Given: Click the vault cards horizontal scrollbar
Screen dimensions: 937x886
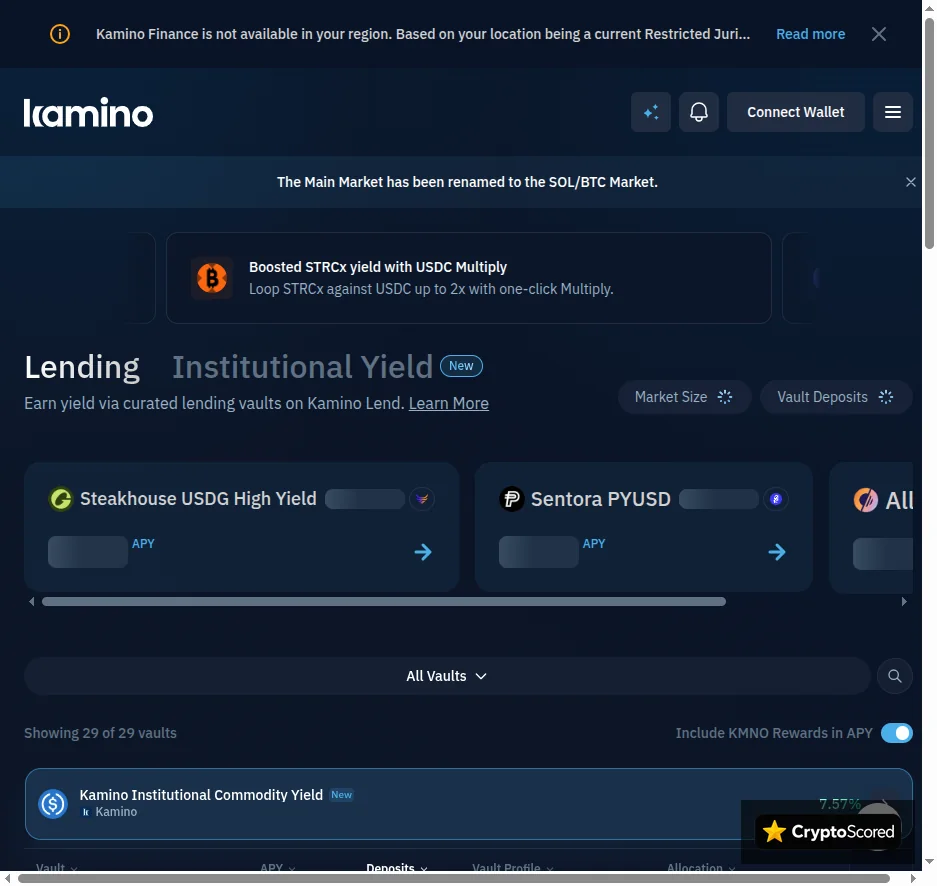Looking at the screenshot, I should [384, 602].
